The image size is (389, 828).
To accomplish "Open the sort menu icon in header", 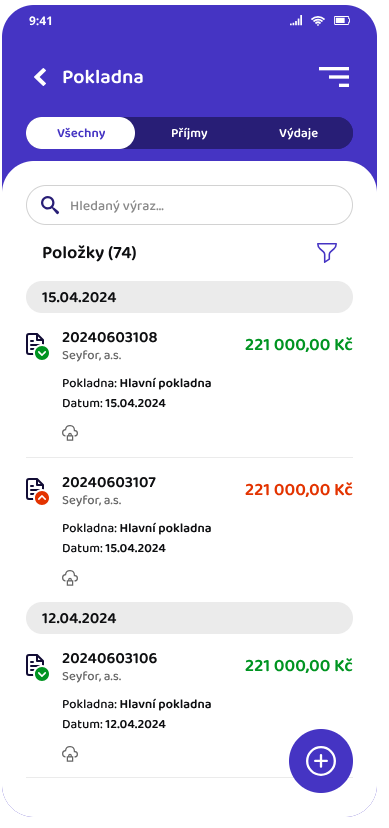I will [x=334, y=77].
